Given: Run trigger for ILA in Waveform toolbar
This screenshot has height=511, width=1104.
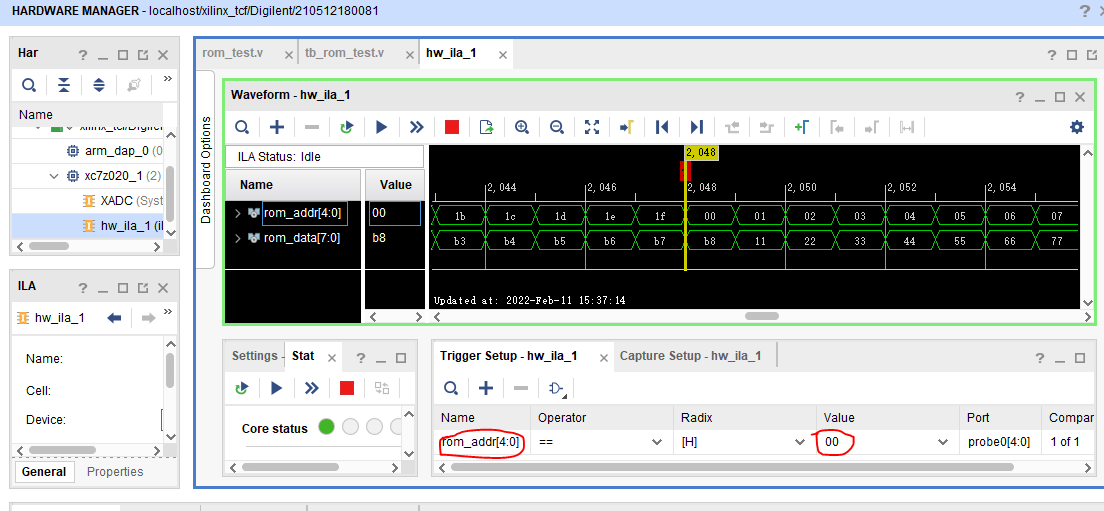Looking at the screenshot, I should pyautogui.click(x=382, y=127).
